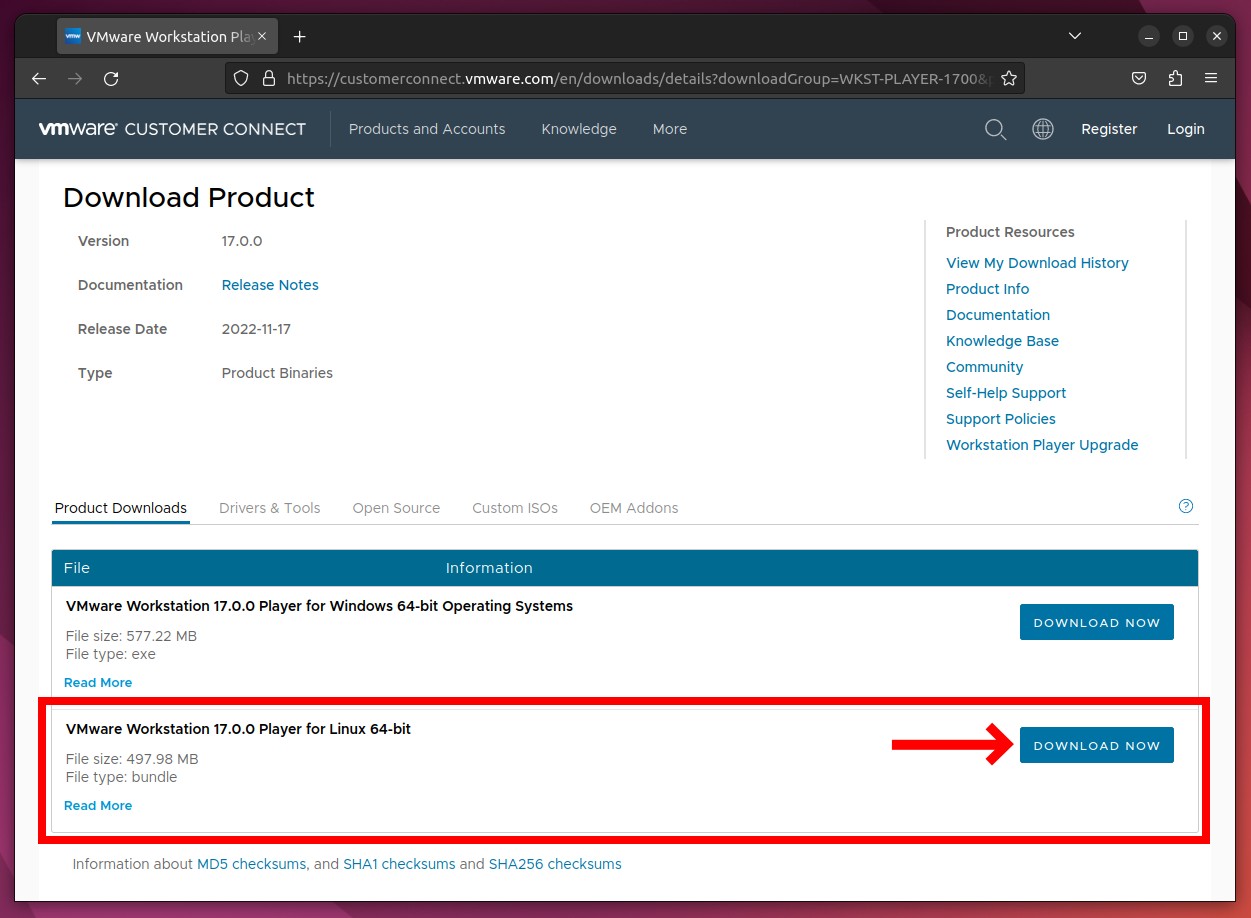This screenshot has height=918, width=1251.
Task: Switch to the Open Source tab
Action: coord(396,508)
